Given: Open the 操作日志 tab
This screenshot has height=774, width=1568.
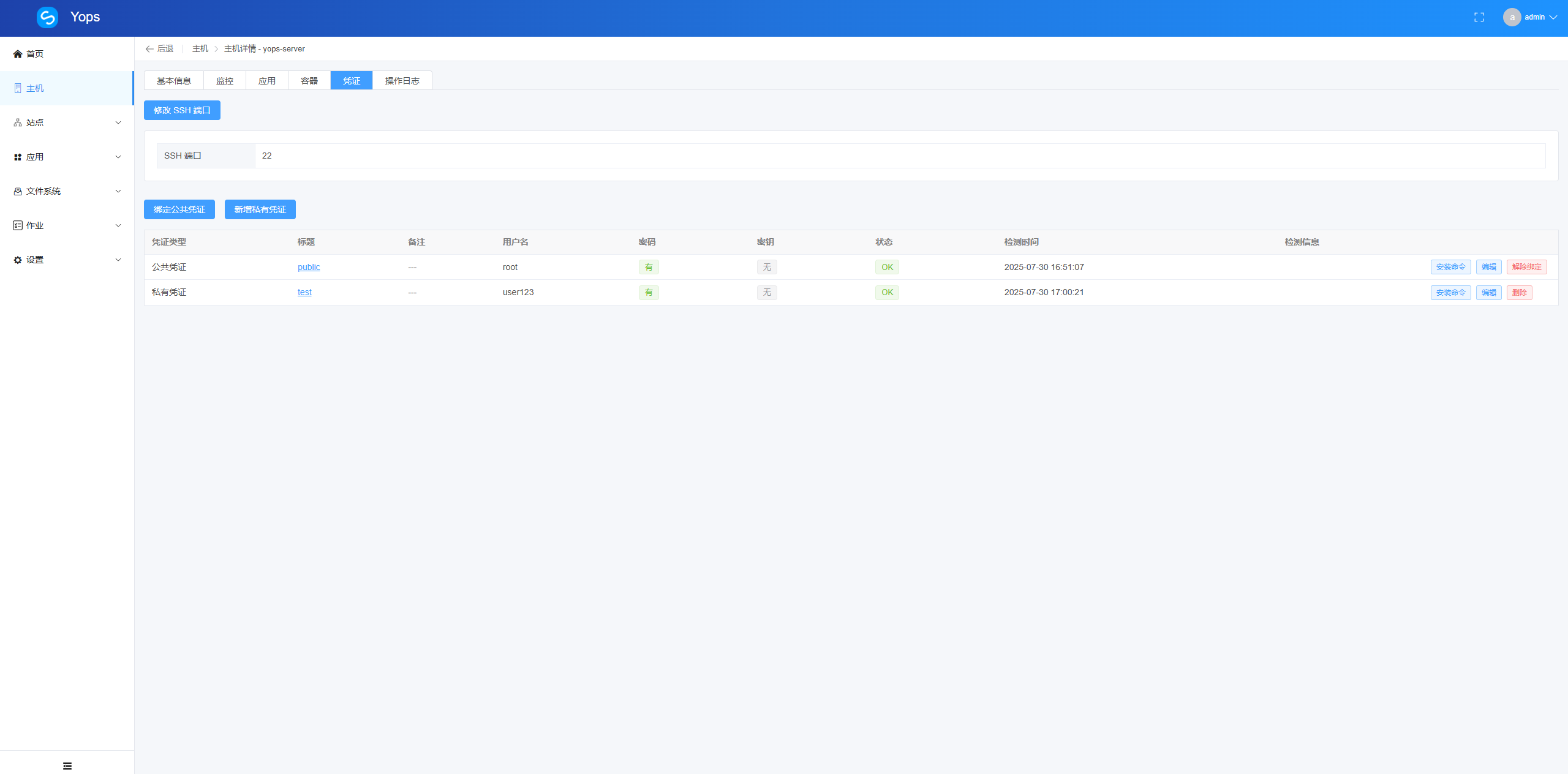Looking at the screenshot, I should pos(402,80).
